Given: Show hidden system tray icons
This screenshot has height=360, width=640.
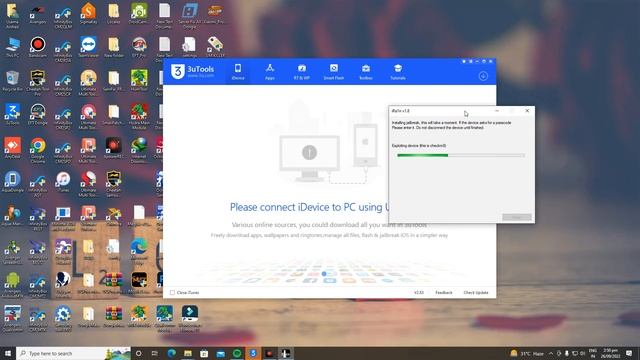Looking at the screenshot, I should tap(551, 353).
